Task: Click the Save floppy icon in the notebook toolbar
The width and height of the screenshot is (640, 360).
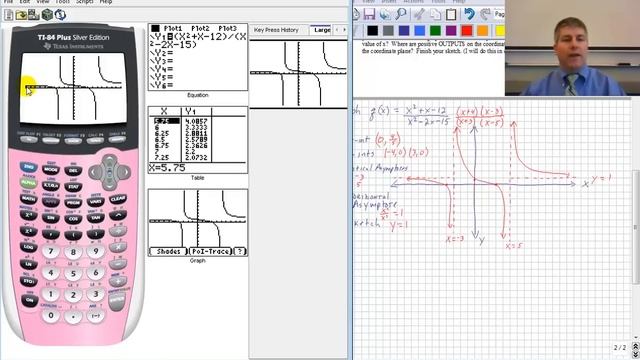Action: [369, 14]
